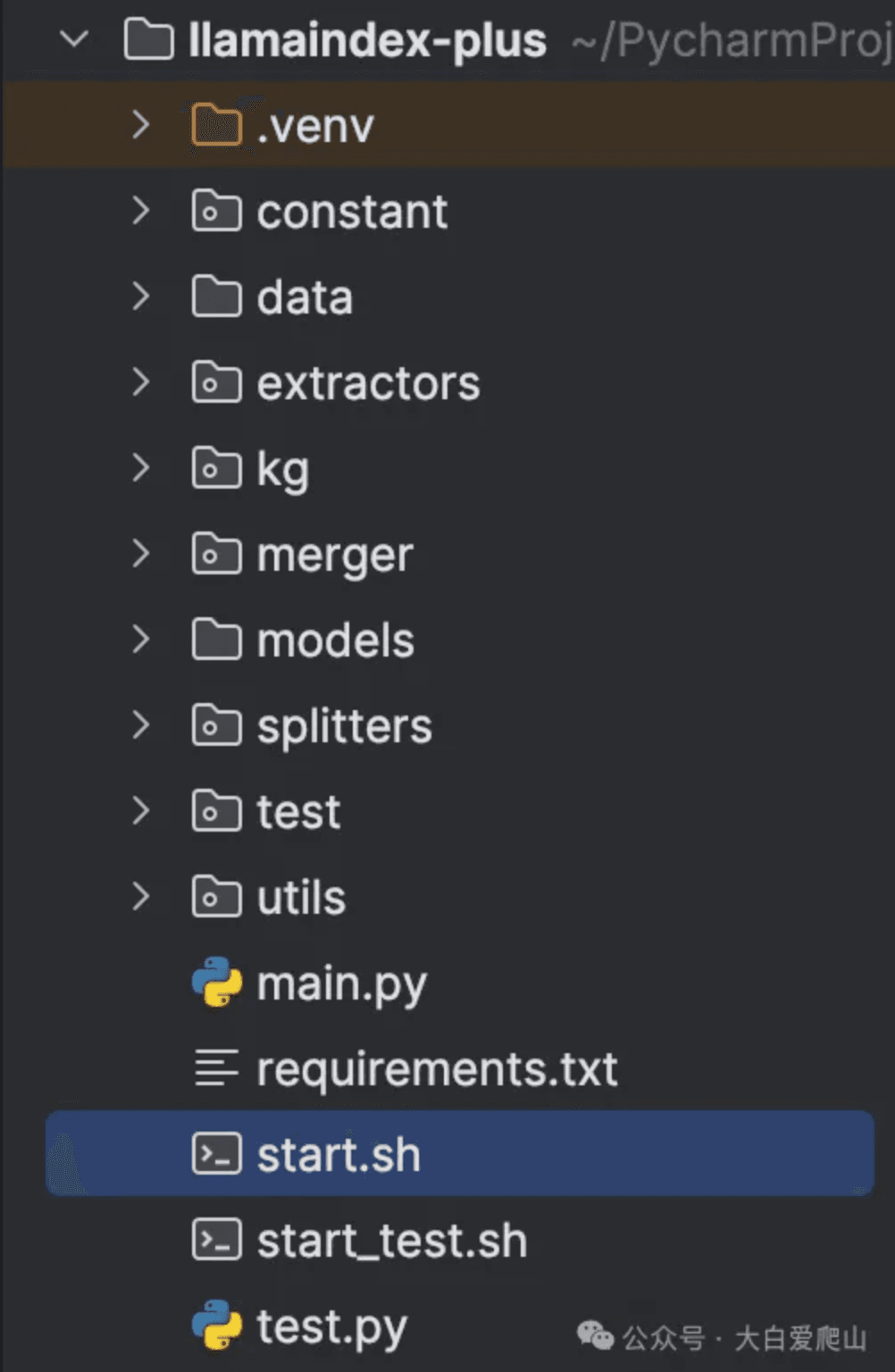
Task: Click the highlighted start.sh entry
Action: click(338, 1153)
